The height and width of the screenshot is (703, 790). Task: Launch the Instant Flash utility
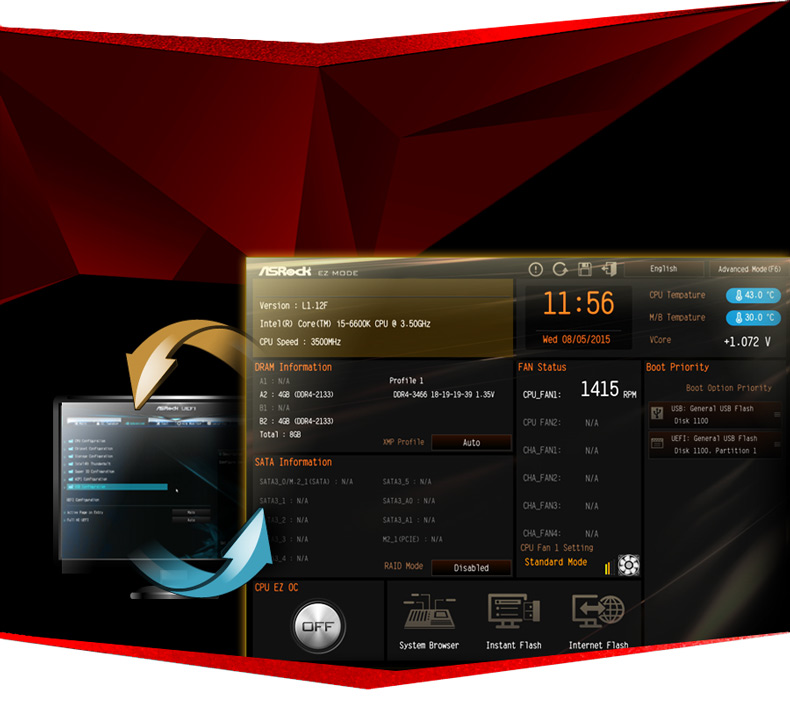coord(513,620)
